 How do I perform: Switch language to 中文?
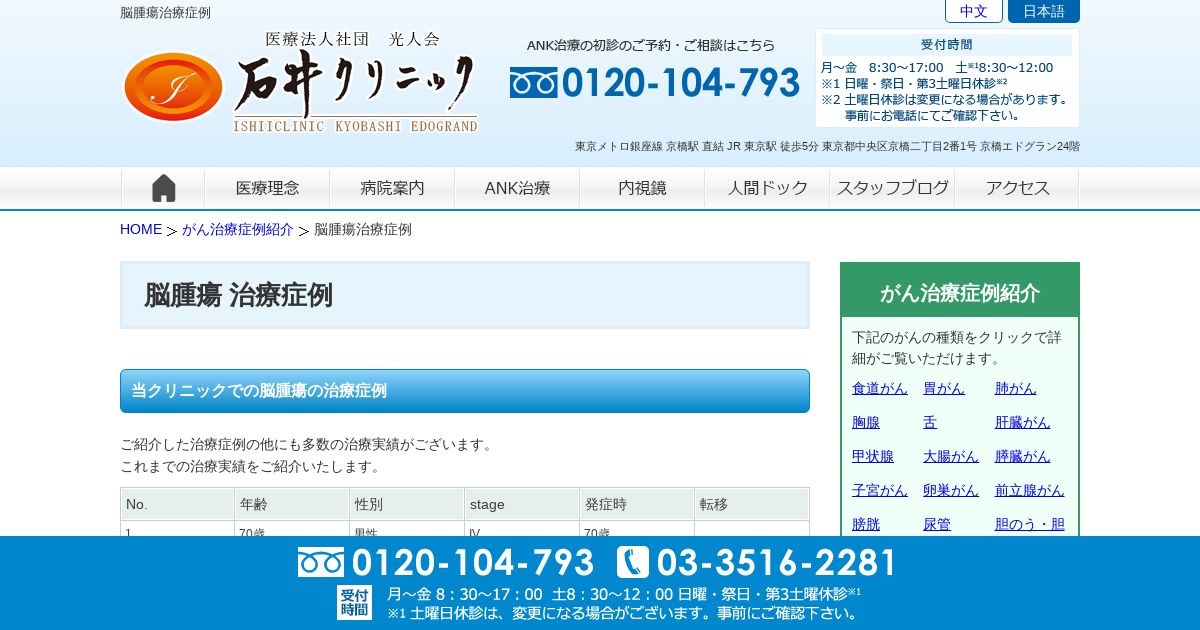pyautogui.click(x=974, y=11)
